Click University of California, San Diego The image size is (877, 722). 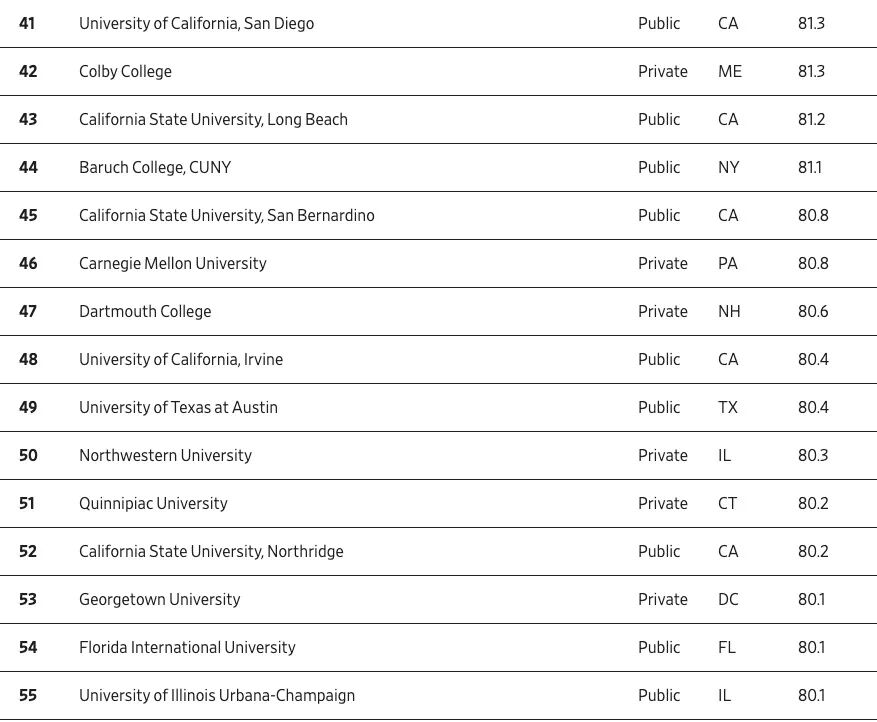click(196, 23)
